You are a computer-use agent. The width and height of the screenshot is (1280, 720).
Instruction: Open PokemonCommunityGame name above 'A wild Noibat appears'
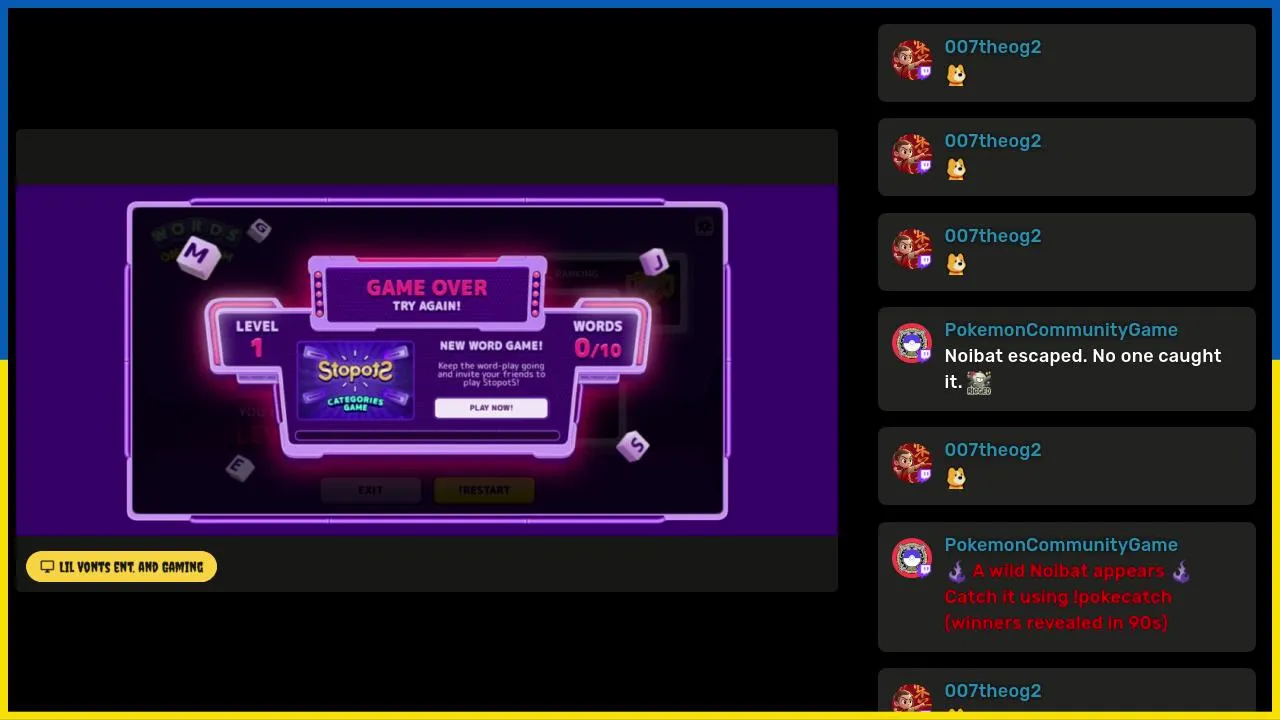[1061, 545]
